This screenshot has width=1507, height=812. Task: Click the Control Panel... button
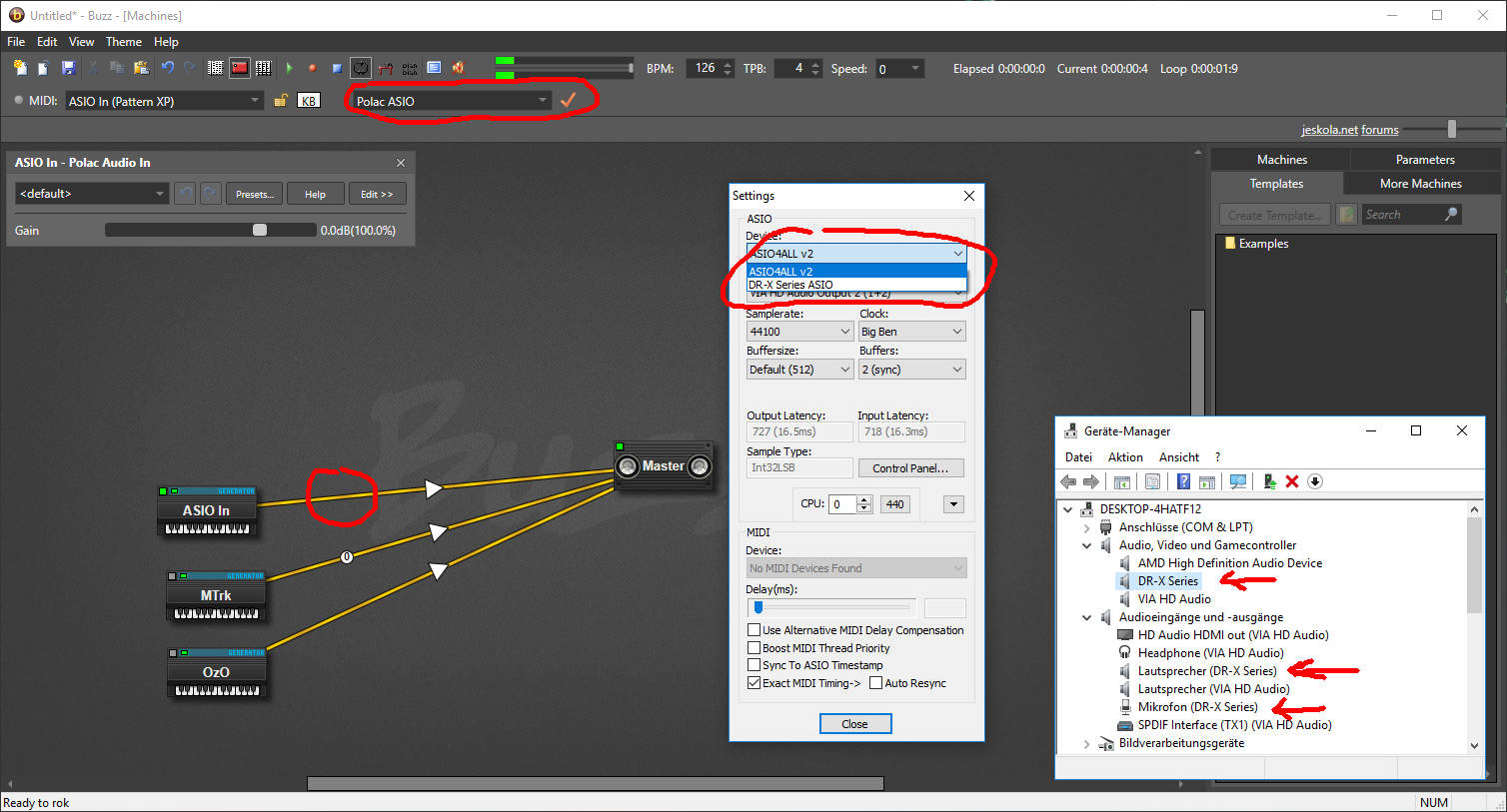[910, 468]
